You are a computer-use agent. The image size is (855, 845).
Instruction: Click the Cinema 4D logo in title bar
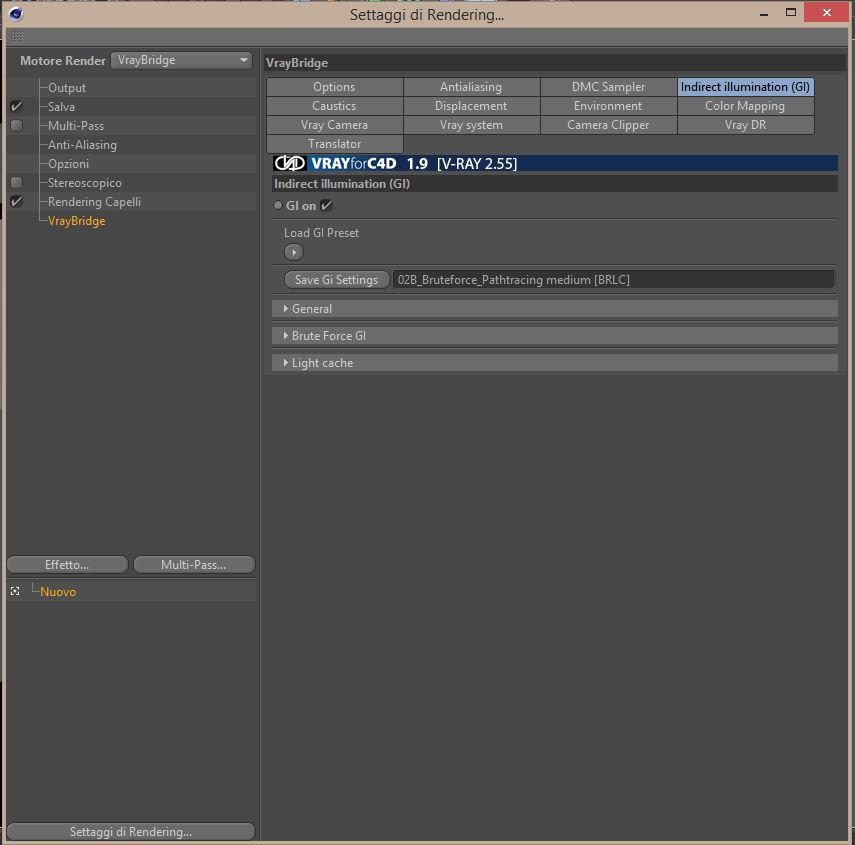point(15,14)
